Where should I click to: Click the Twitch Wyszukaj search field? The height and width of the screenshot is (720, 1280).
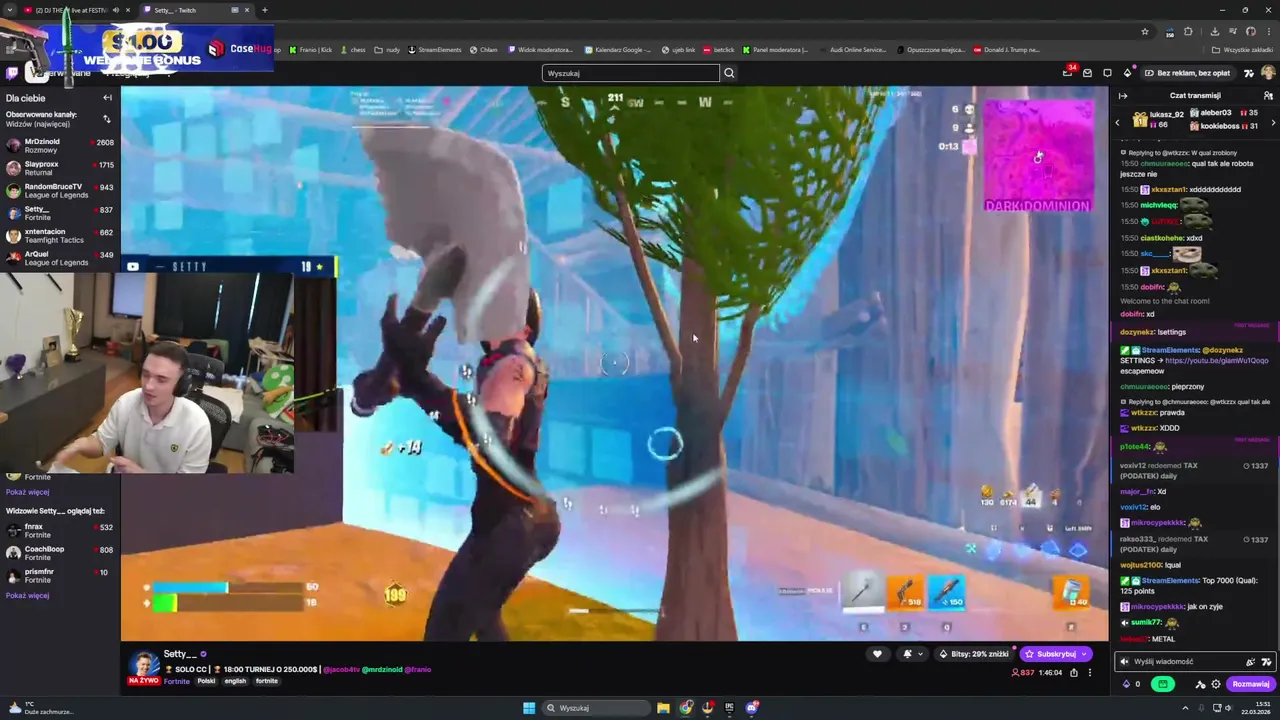pyautogui.click(x=631, y=73)
